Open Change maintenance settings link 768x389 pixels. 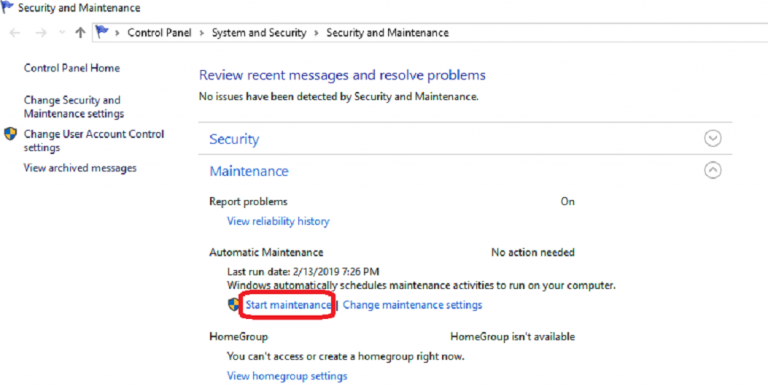pos(412,305)
